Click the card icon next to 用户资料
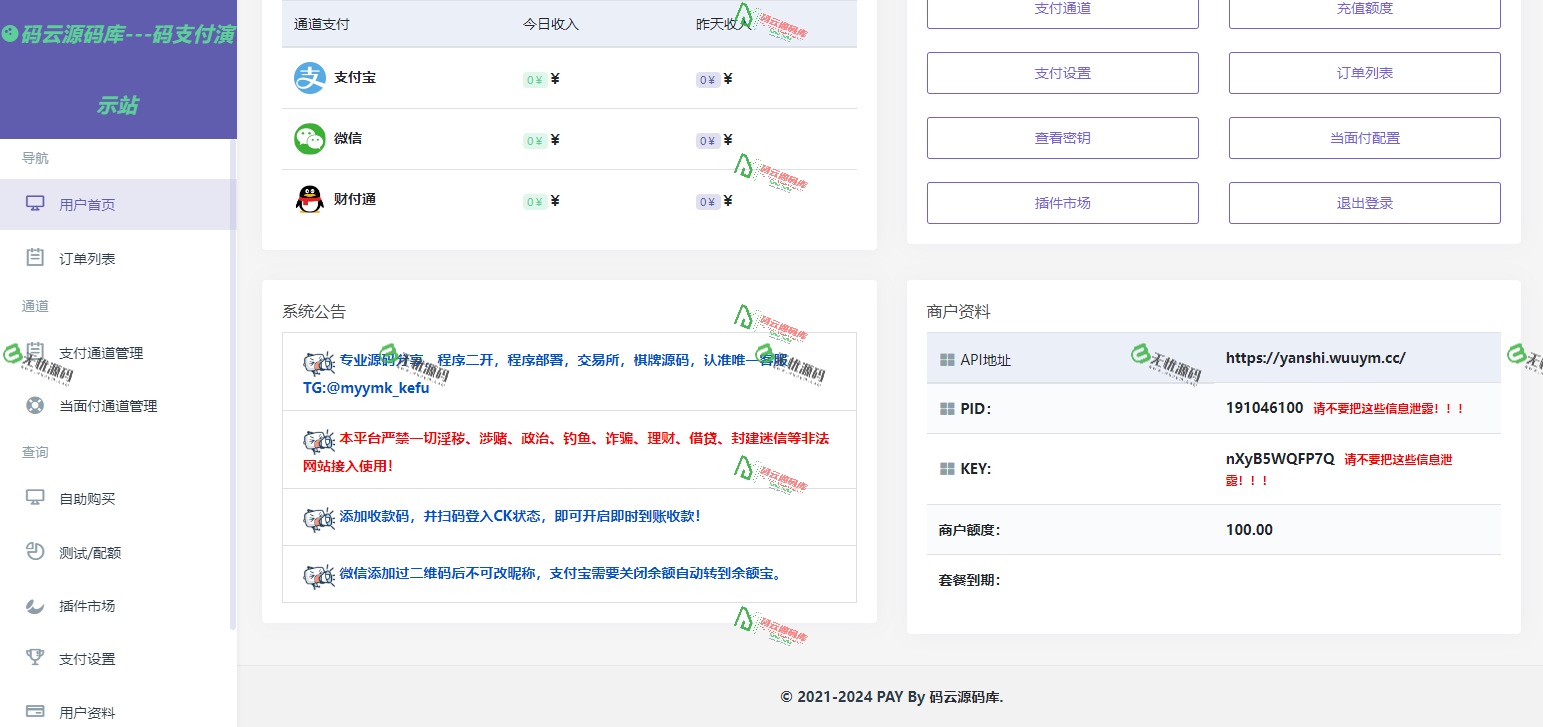The image size is (1543, 727). tap(37, 711)
